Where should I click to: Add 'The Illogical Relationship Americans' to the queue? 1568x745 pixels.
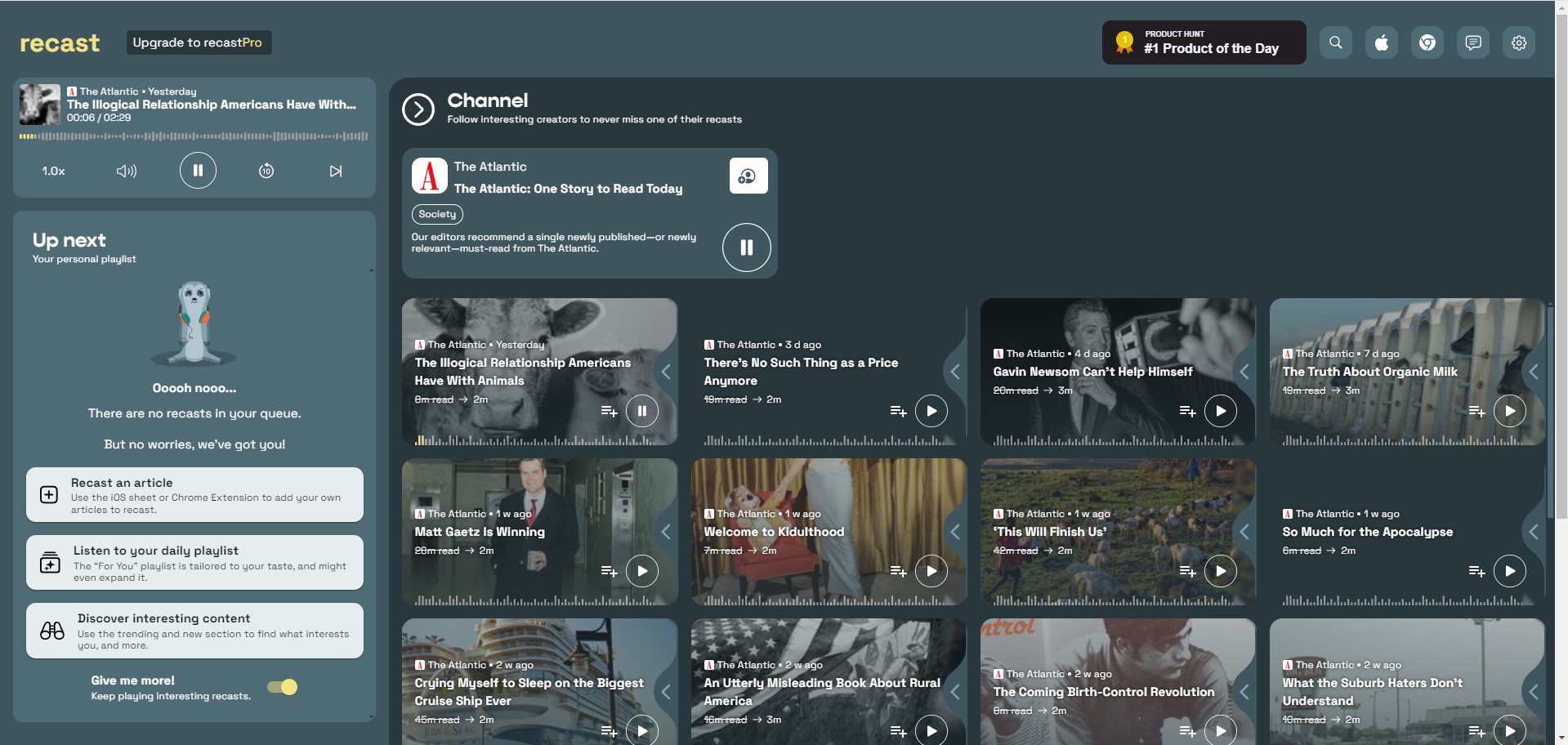pyautogui.click(x=609, y=411)
